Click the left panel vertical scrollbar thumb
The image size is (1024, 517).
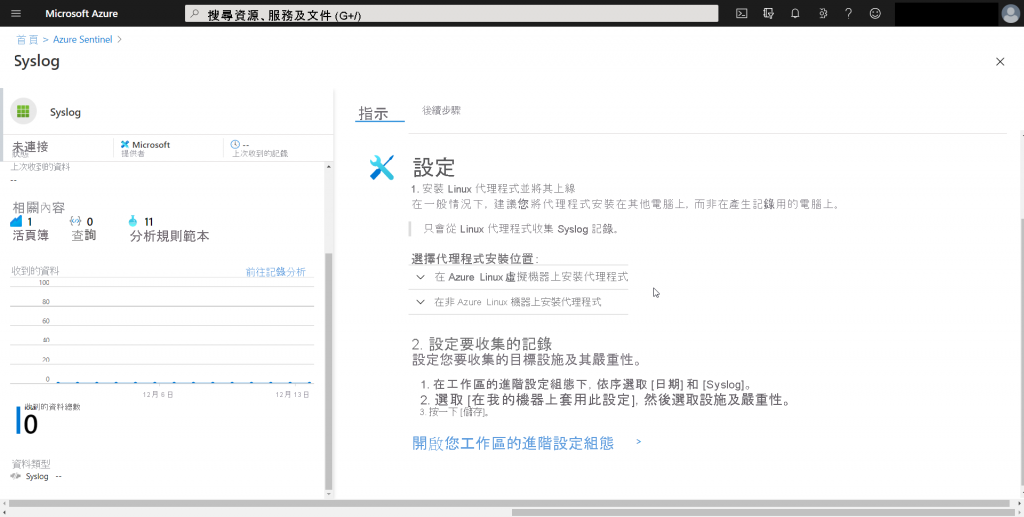click(x=328, y=371)
